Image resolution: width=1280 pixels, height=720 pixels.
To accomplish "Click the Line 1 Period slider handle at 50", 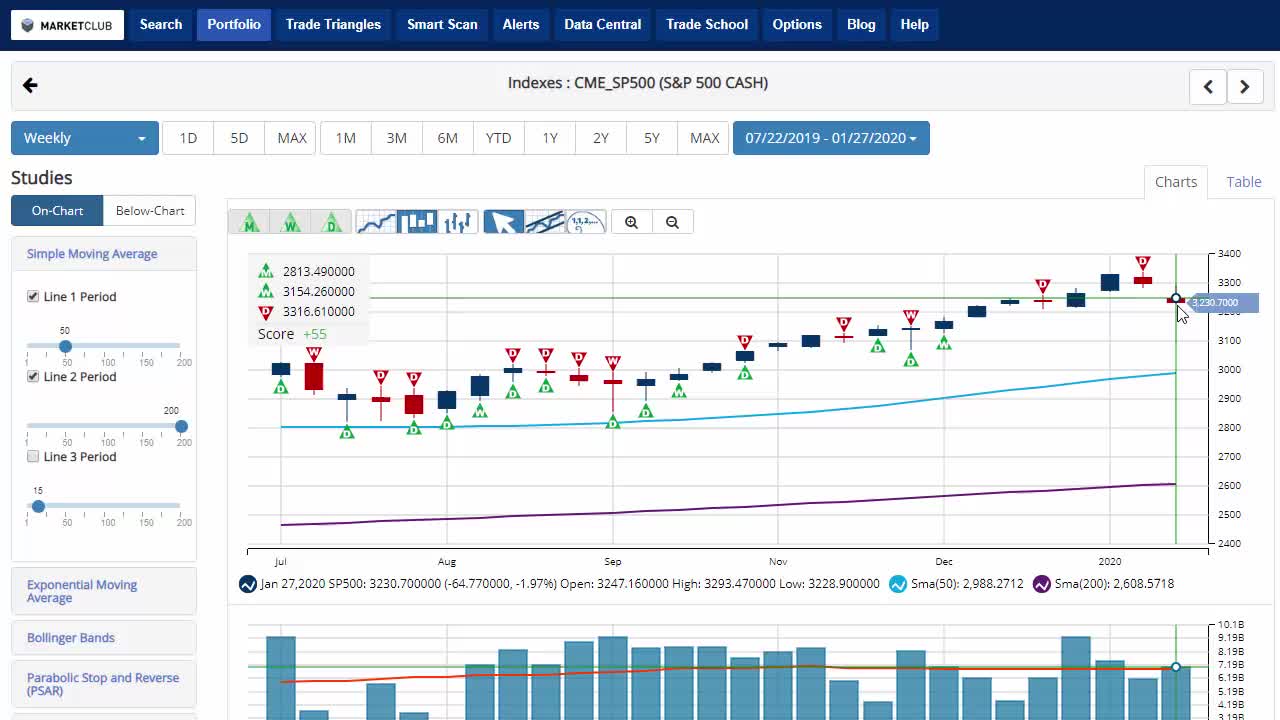I will tap(65, 346).
